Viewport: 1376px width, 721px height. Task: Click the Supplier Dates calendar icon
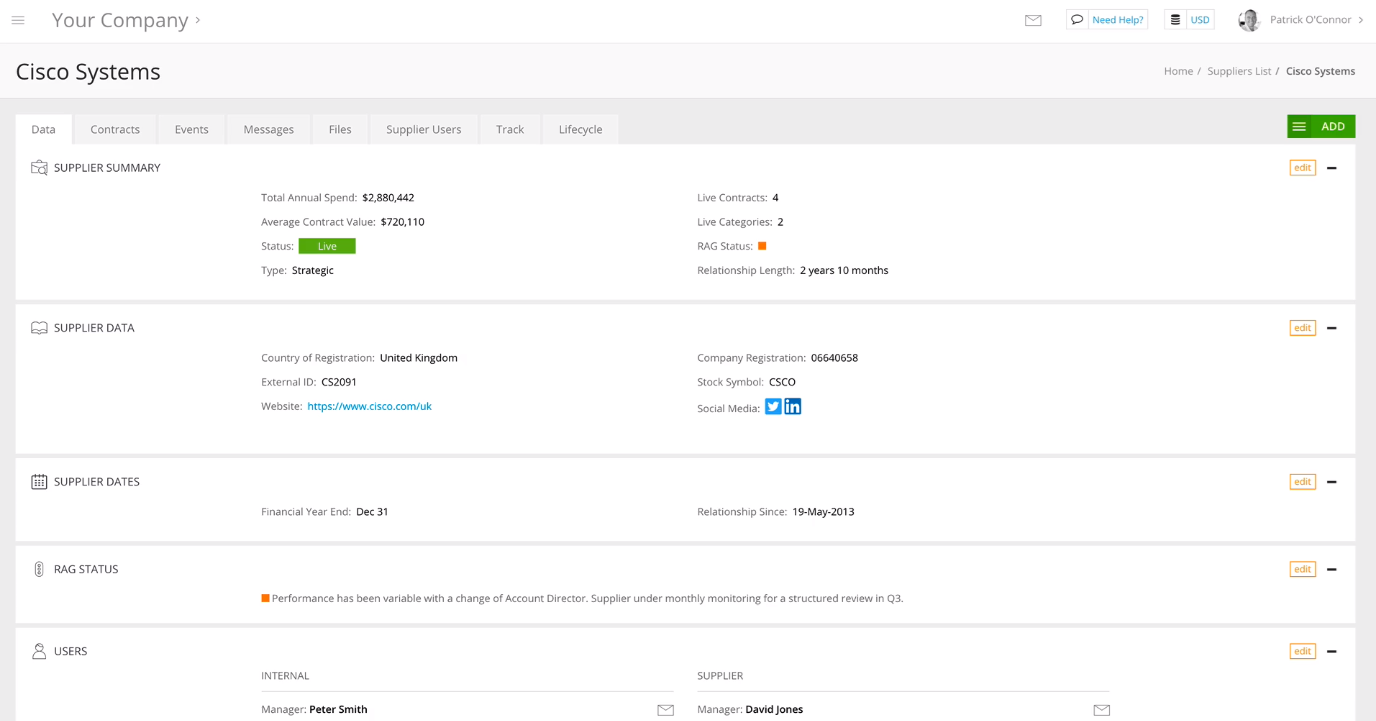pos(39,482)
